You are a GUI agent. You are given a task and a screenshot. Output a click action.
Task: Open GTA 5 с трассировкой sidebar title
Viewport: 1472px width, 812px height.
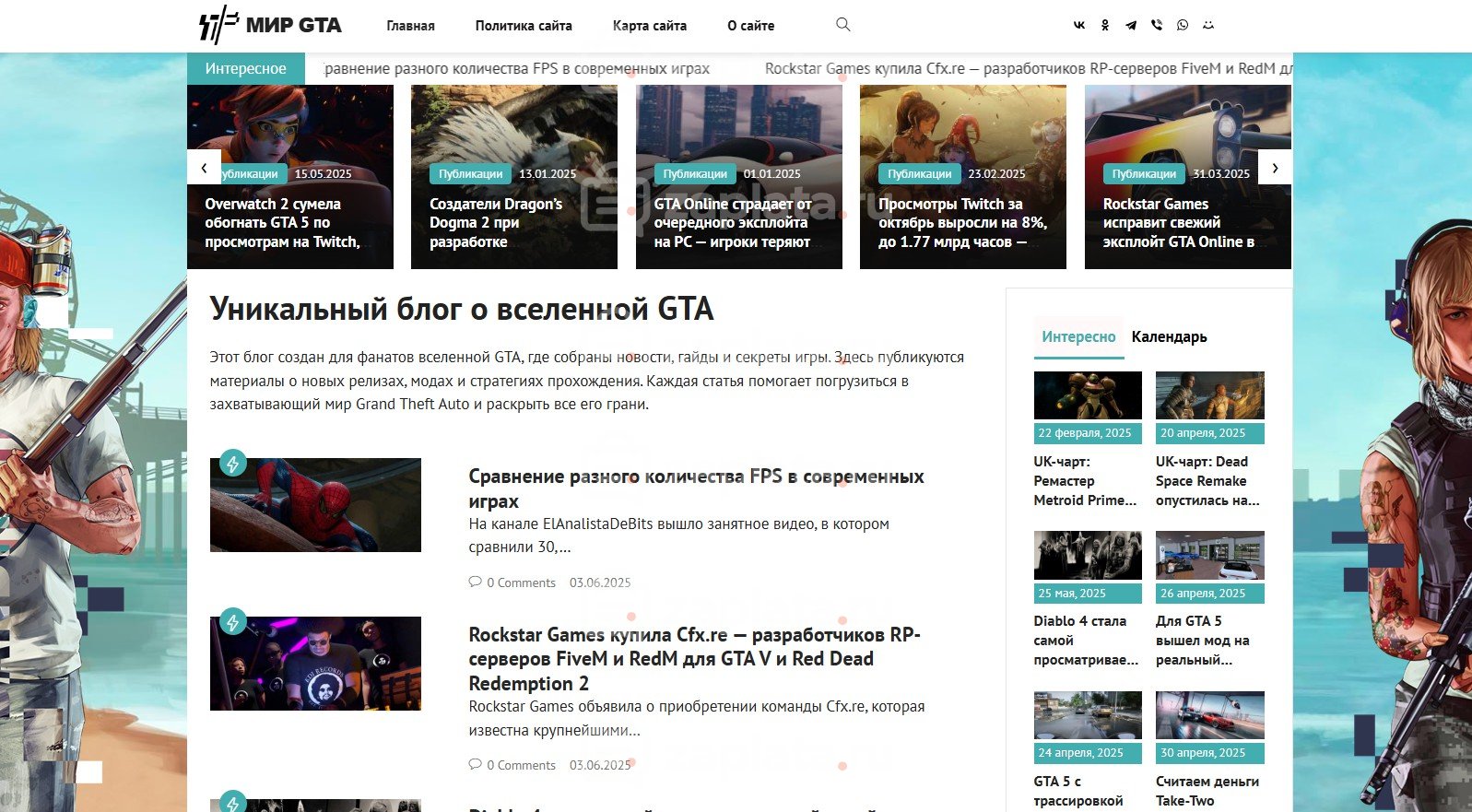(1078, 791)
